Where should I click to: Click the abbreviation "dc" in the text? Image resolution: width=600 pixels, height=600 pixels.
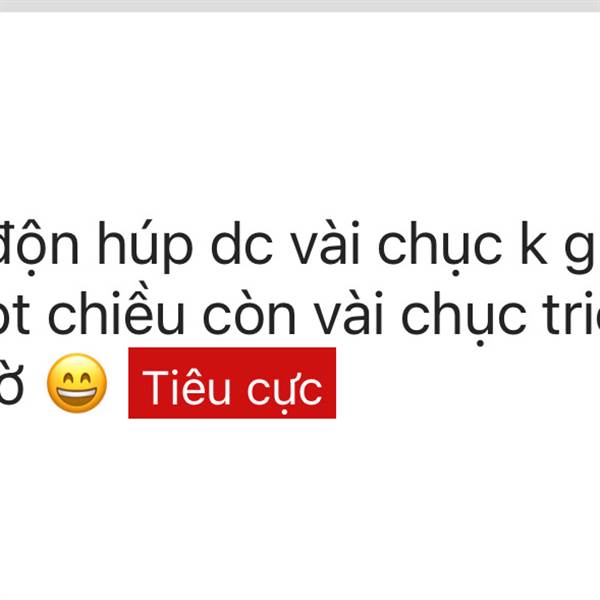tap(242, 244)
